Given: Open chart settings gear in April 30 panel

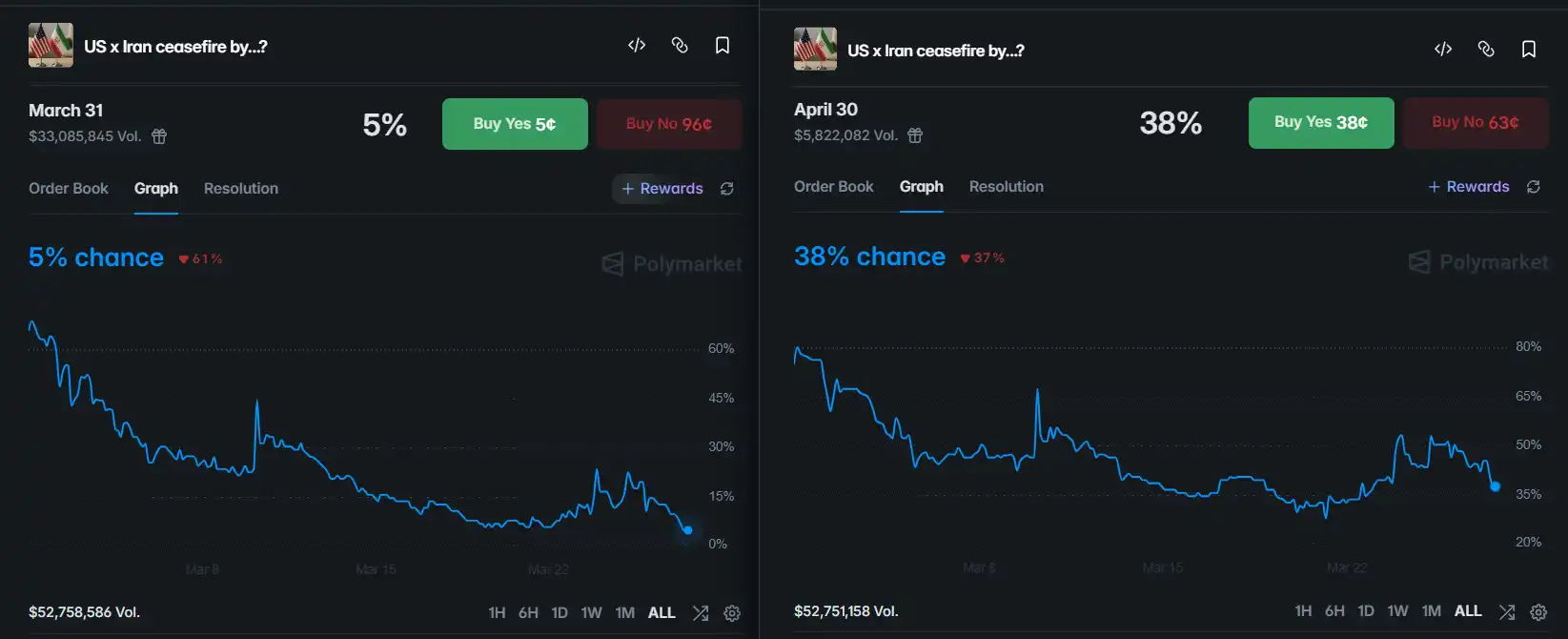Looking at the screenshot, I should click(x=1538, y=611).
